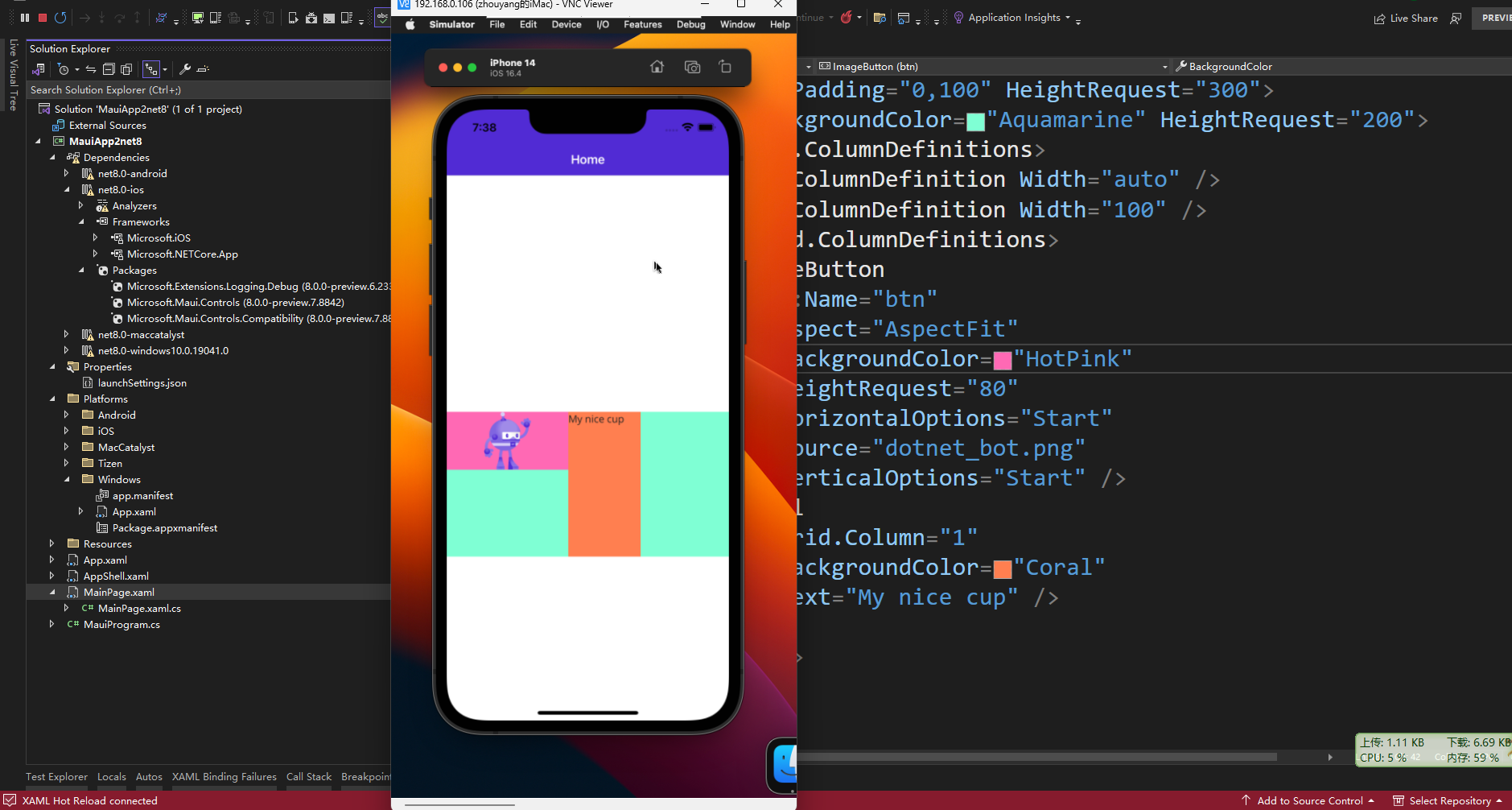The width and height of the screenshot is (1512, 810).
Task: Open the Simulator Debug menu
Action: click(690, 24)
